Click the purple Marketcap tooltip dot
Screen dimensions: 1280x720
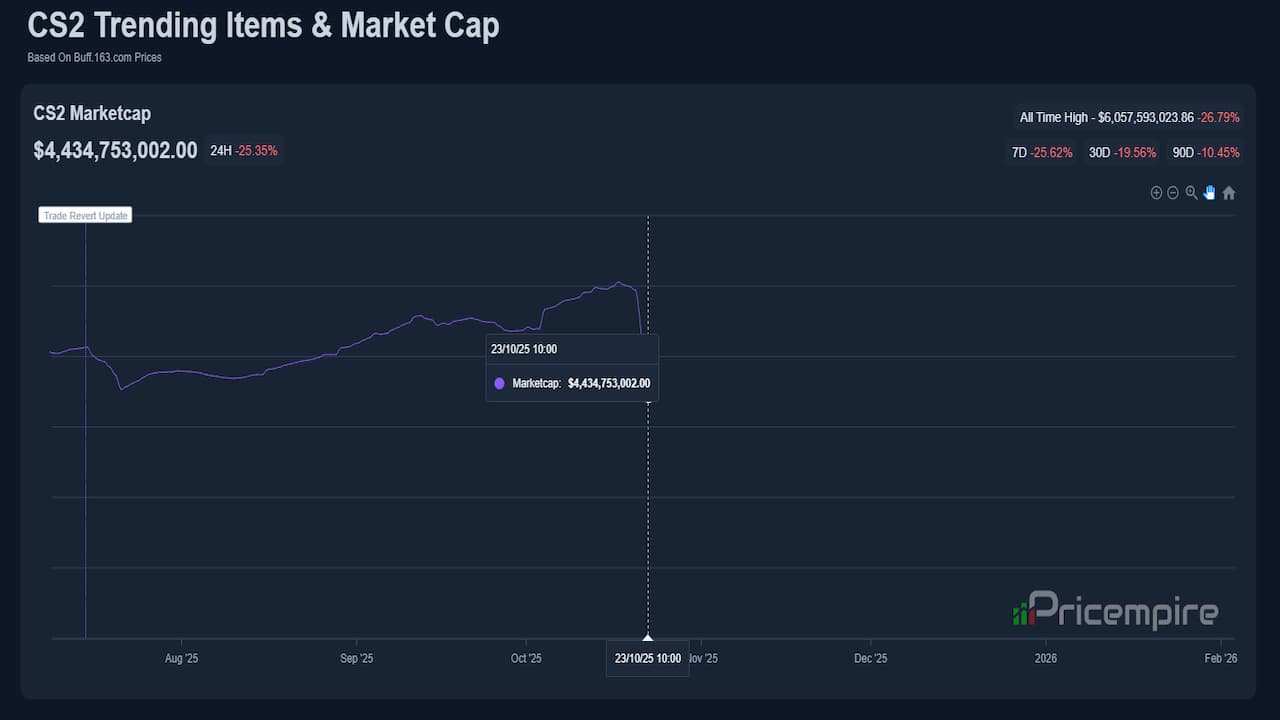500,383
